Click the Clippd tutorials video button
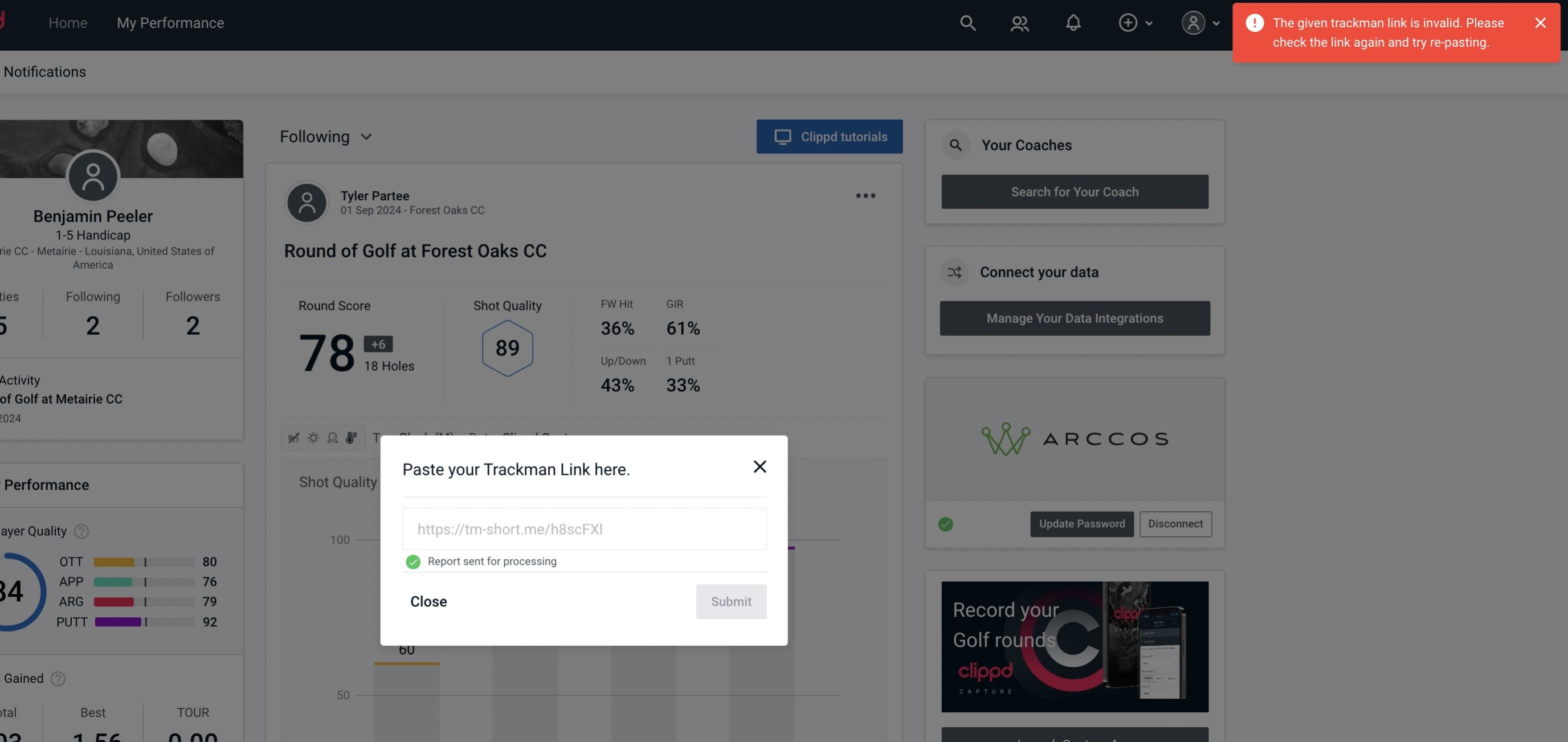 coord(830,136)
